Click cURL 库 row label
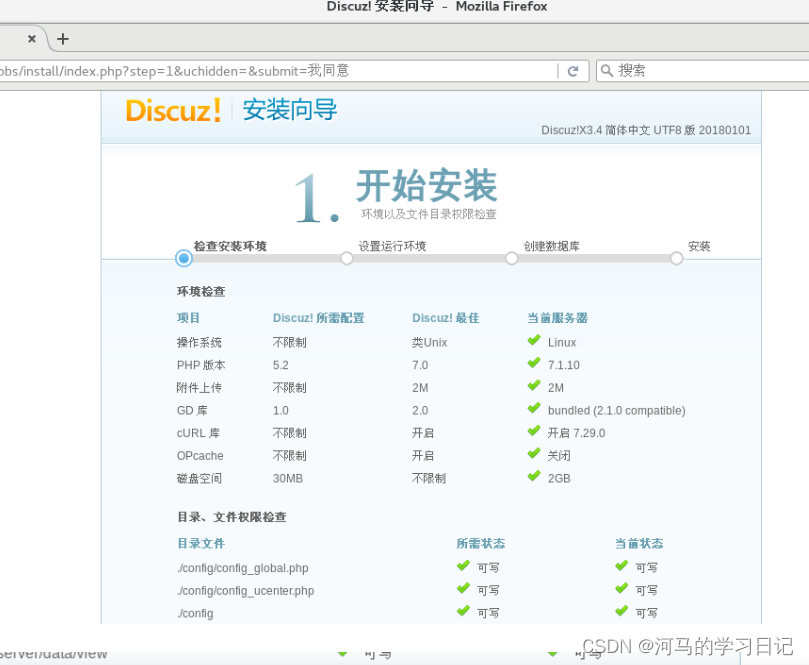The width and height of the screenshot is (809, 665). point(198,433)
